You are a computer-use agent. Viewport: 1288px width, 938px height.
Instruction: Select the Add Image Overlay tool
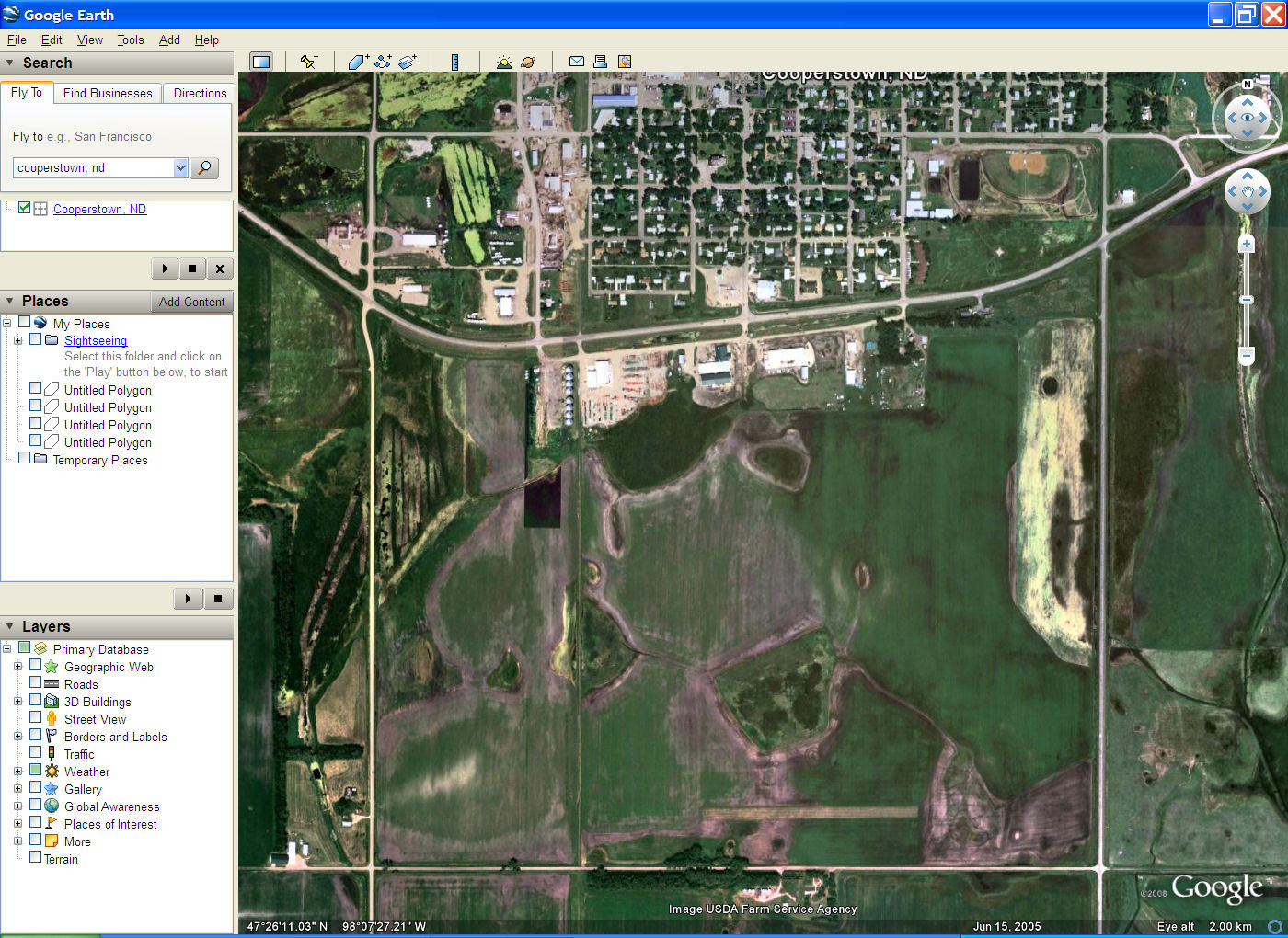coord(408,62)
